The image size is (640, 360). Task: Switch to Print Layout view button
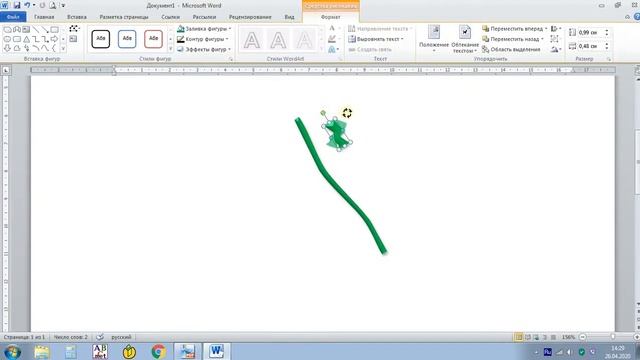coord(519,337)
